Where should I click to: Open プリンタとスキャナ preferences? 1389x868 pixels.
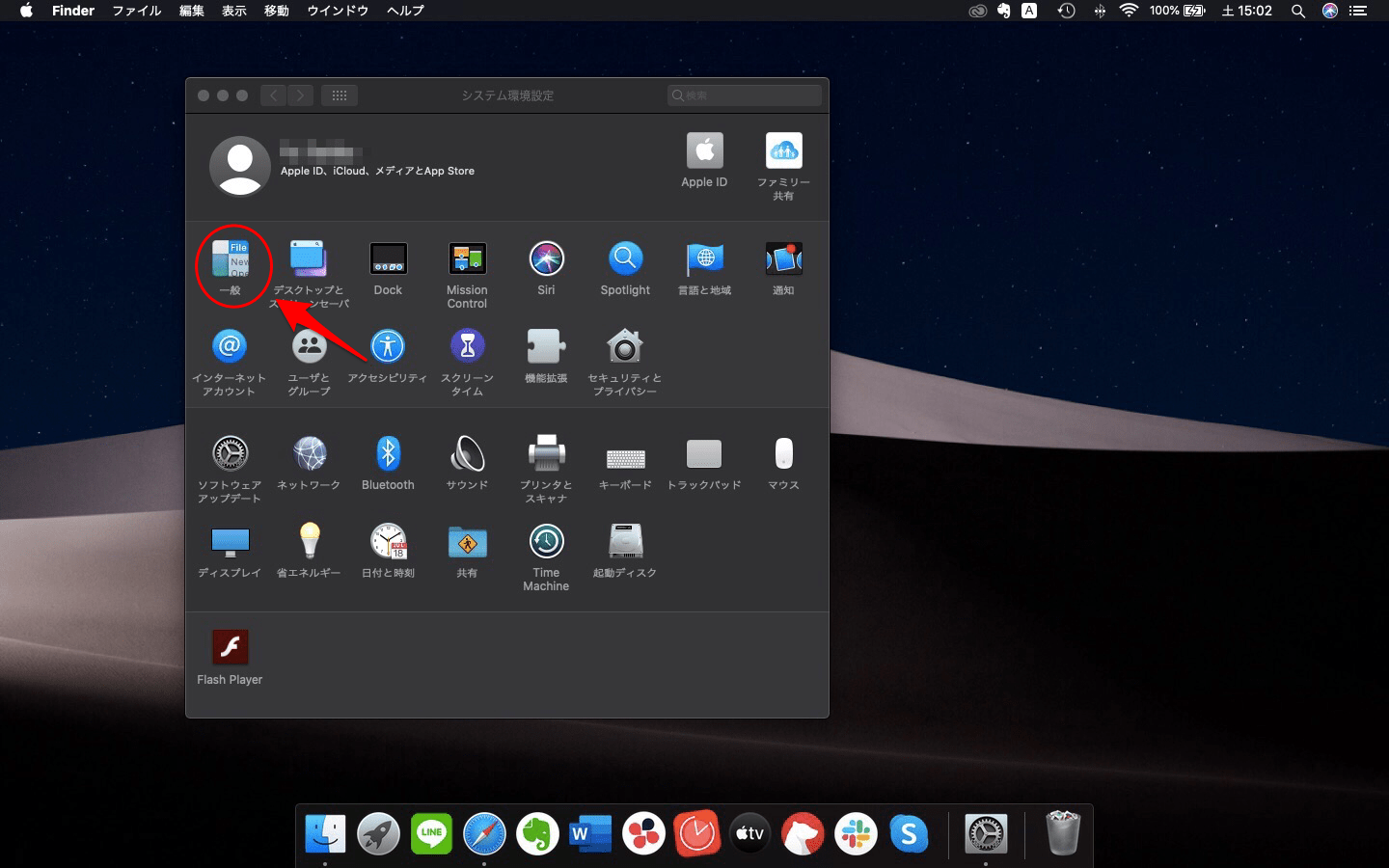click(546, 453)
